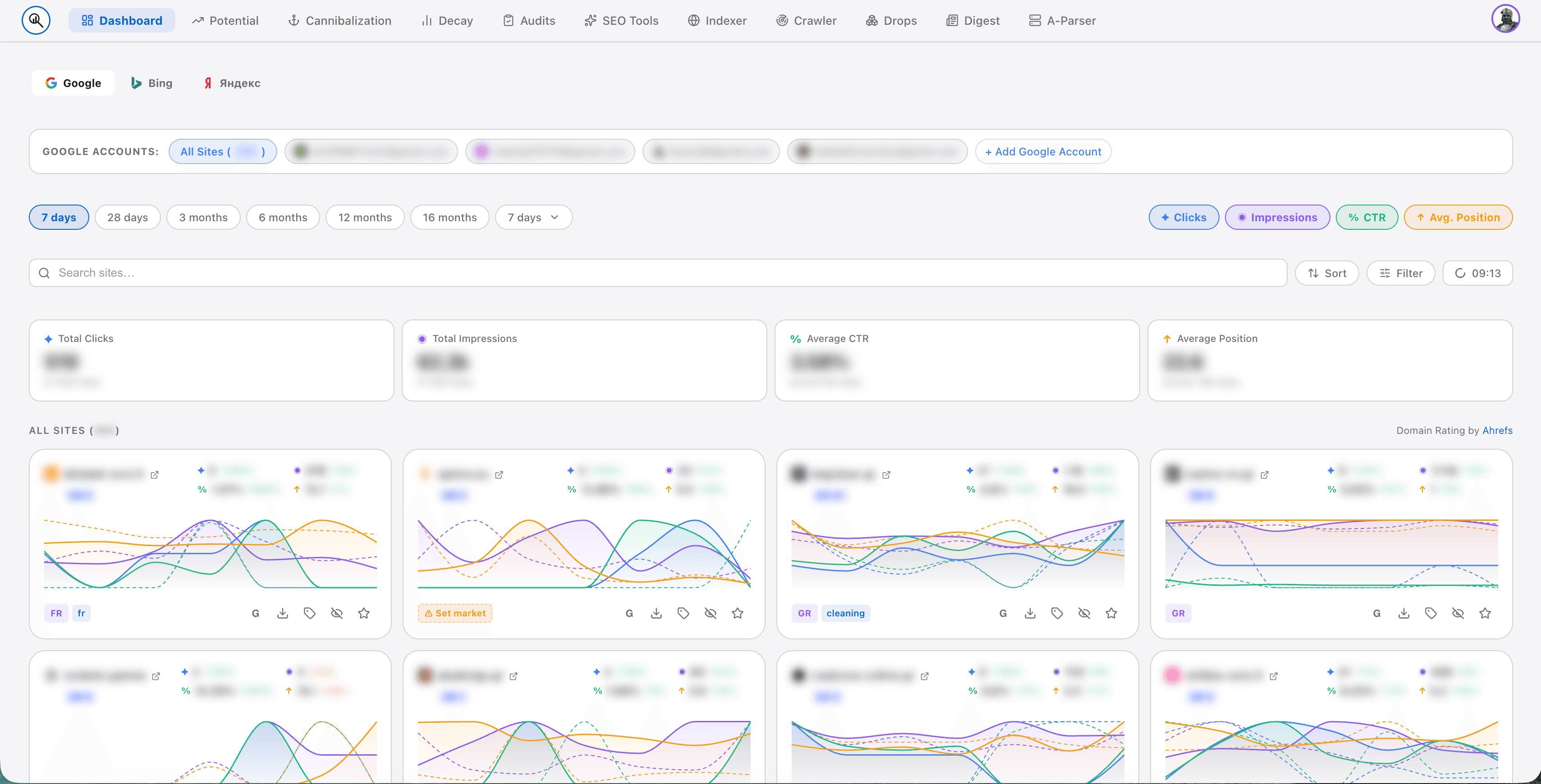Toggle the Clicks metric chip
Image resolution: width=1541 pixels, height=784 pixels.
click(1184, 217)
